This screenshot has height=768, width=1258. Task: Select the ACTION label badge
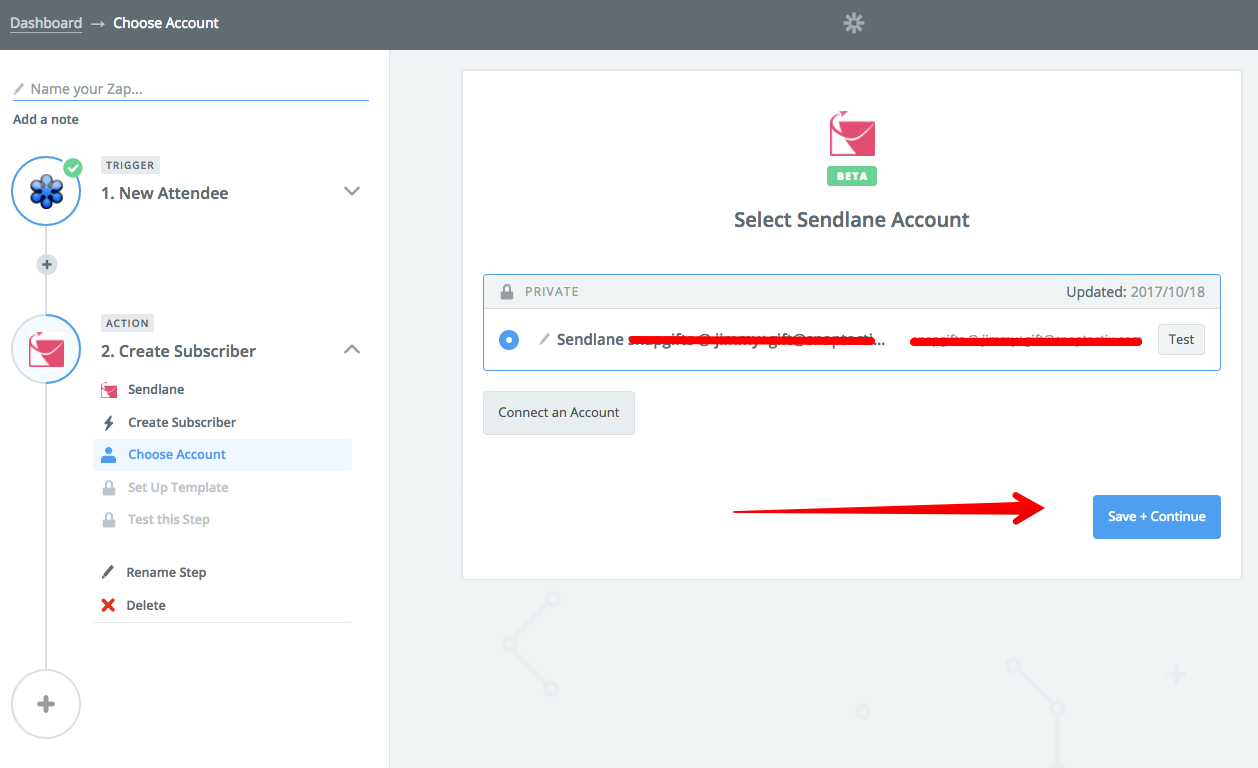point(127,323)
